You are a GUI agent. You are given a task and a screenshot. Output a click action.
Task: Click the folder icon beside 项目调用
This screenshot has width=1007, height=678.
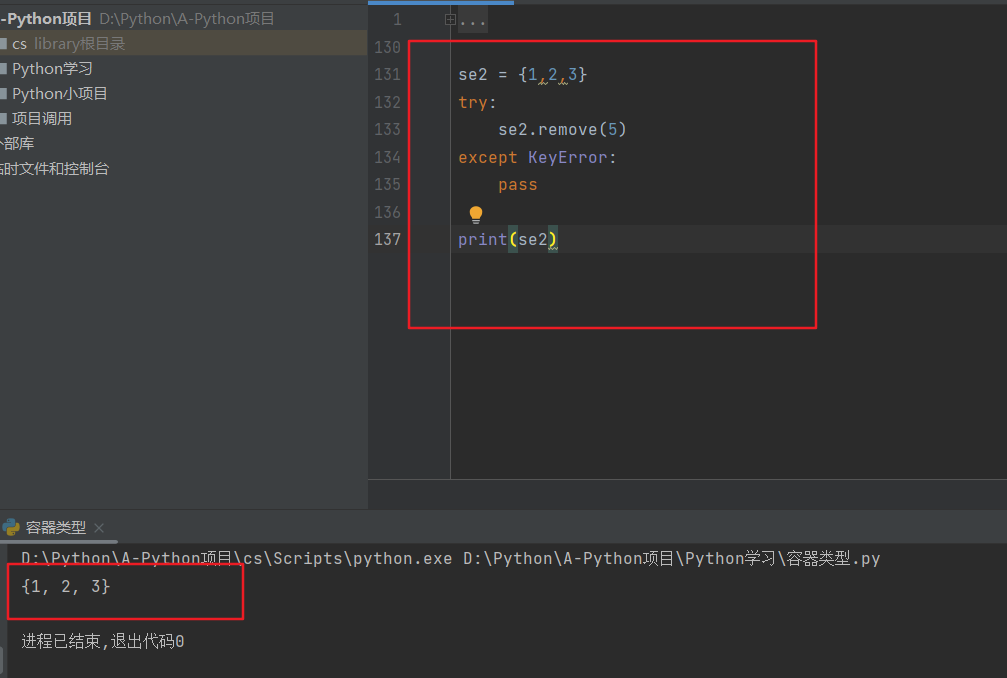click(x=3, y=119)
